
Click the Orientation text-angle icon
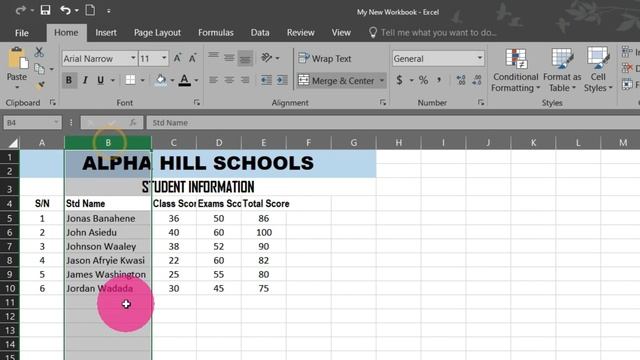267,58
